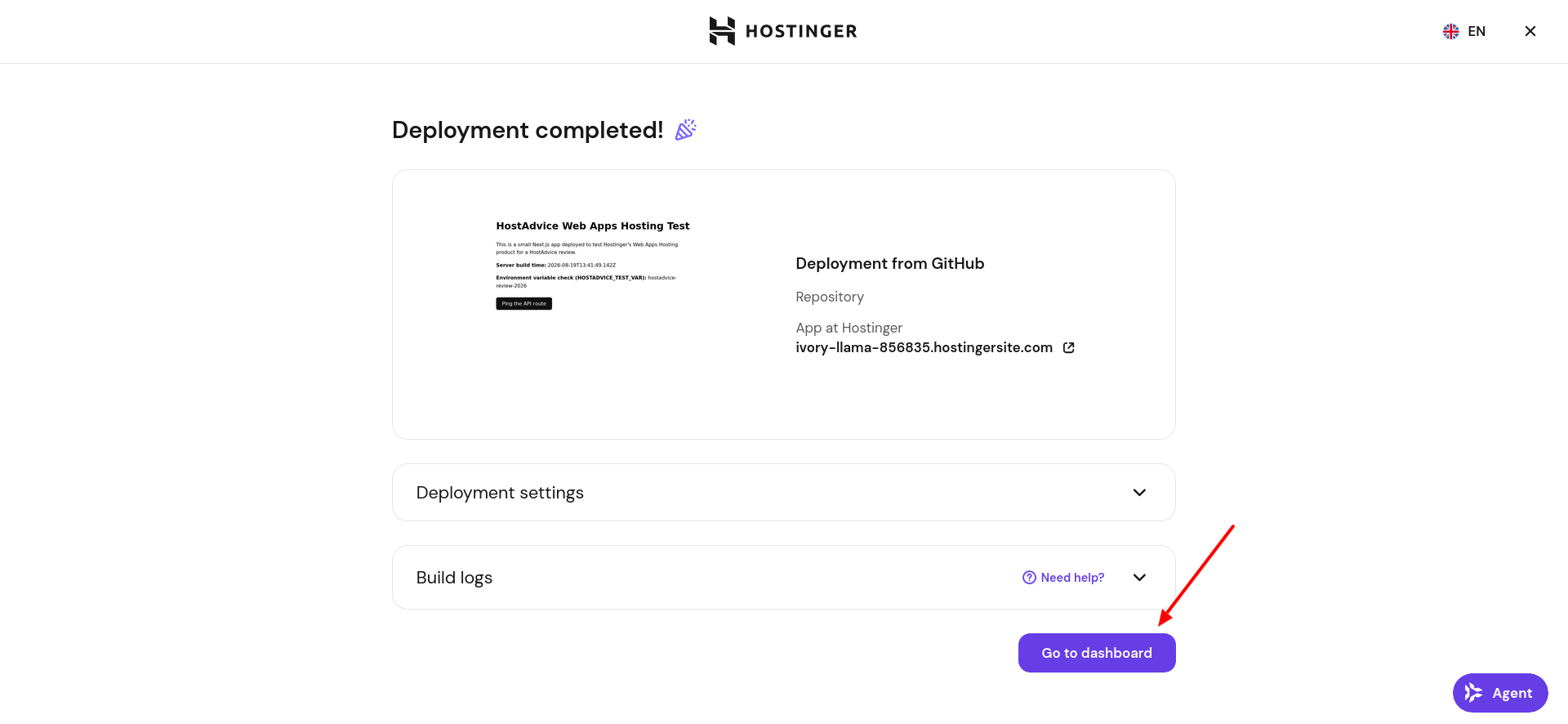Viewport: 1568px width, 724px height.
Task: Click external link icon beside site URL
Action: point(1068,347)
